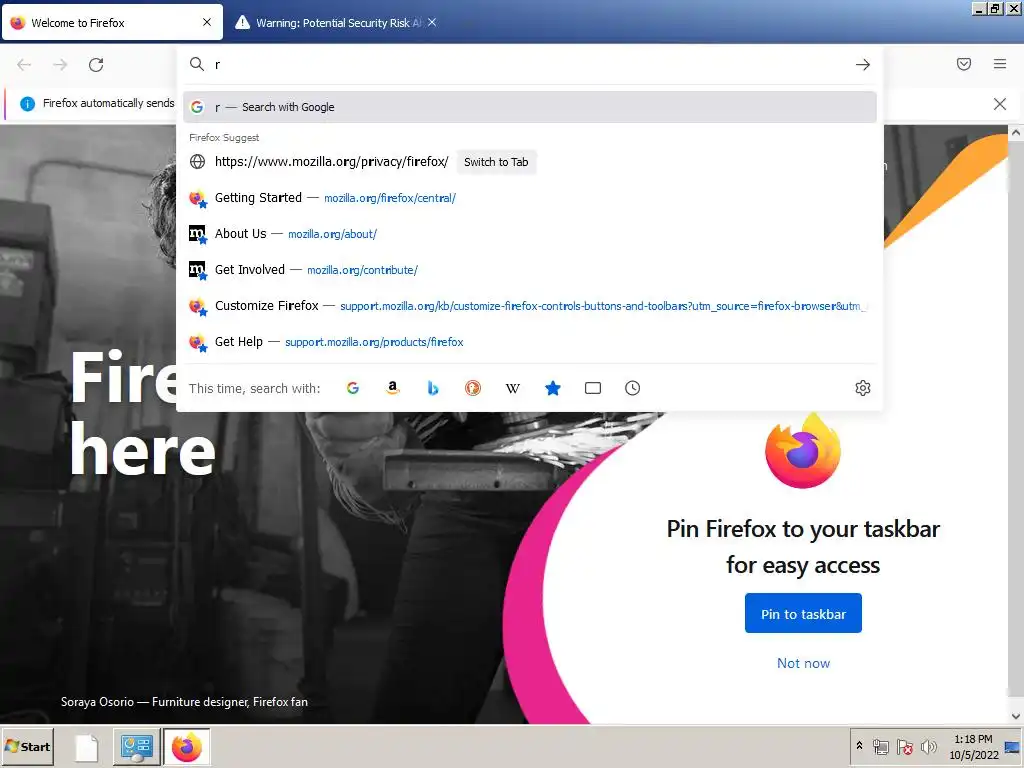Click the forward navigation arrow
The height and width of the screenshot is (768, 1024).
tap(60, 65)
